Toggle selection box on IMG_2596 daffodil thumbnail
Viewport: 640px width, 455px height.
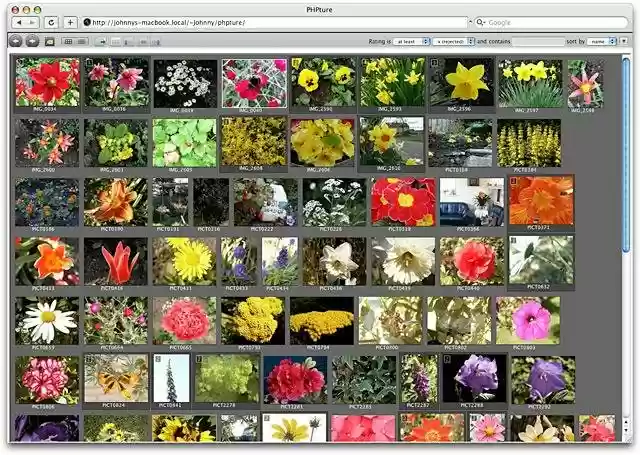(x=434, y=62)
